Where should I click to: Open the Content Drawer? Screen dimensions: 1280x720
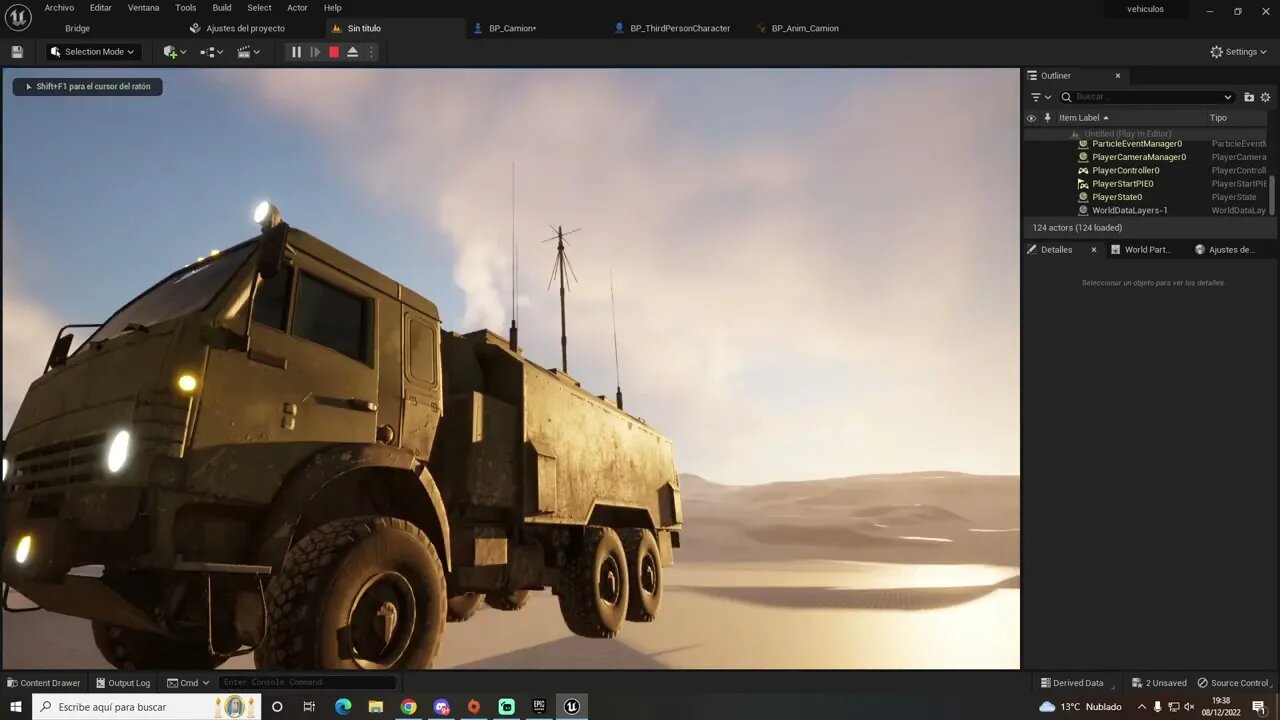tap(43, 683)
